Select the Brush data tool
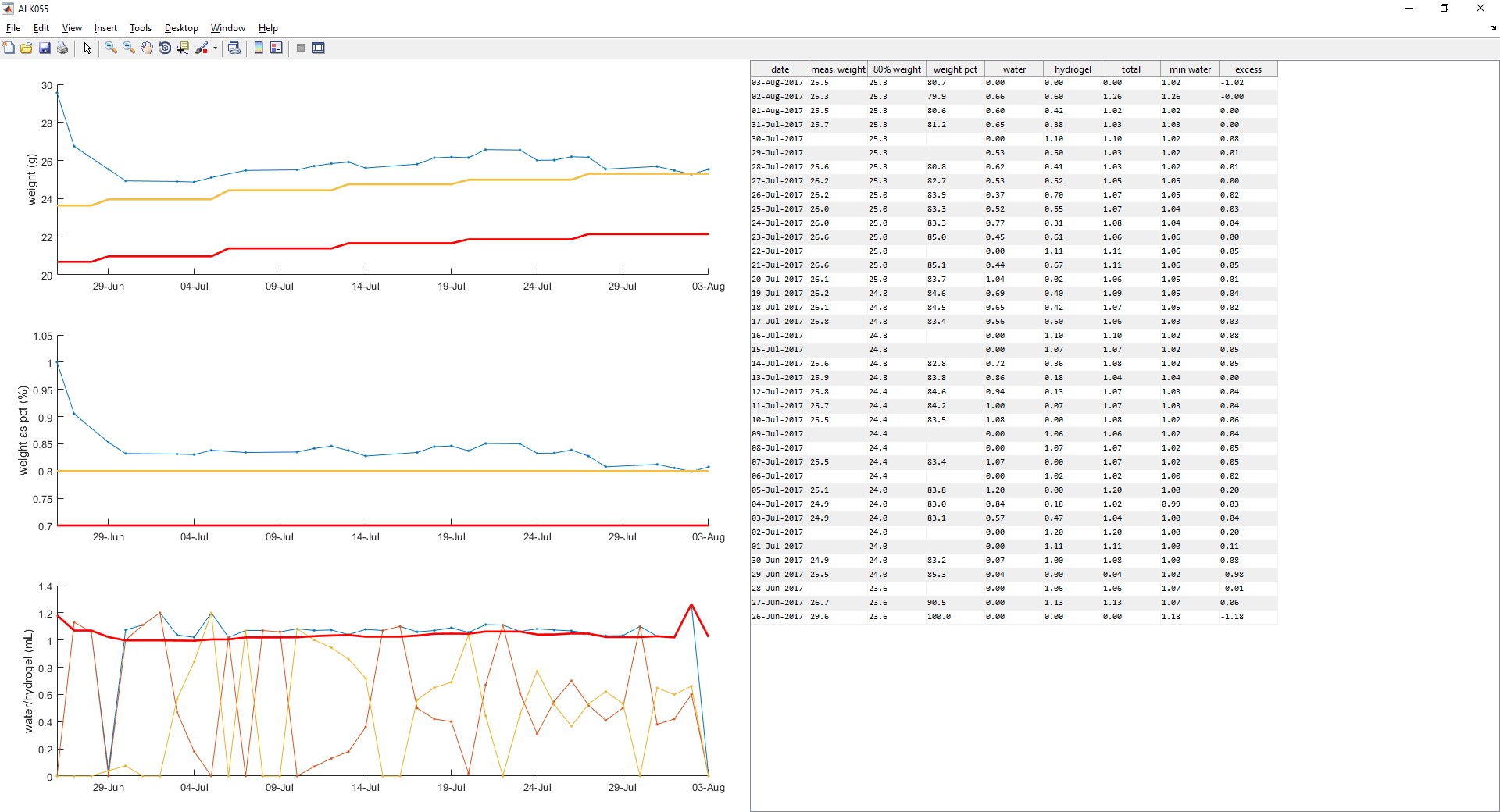The image size is (1500, 812). pos(201,48)
